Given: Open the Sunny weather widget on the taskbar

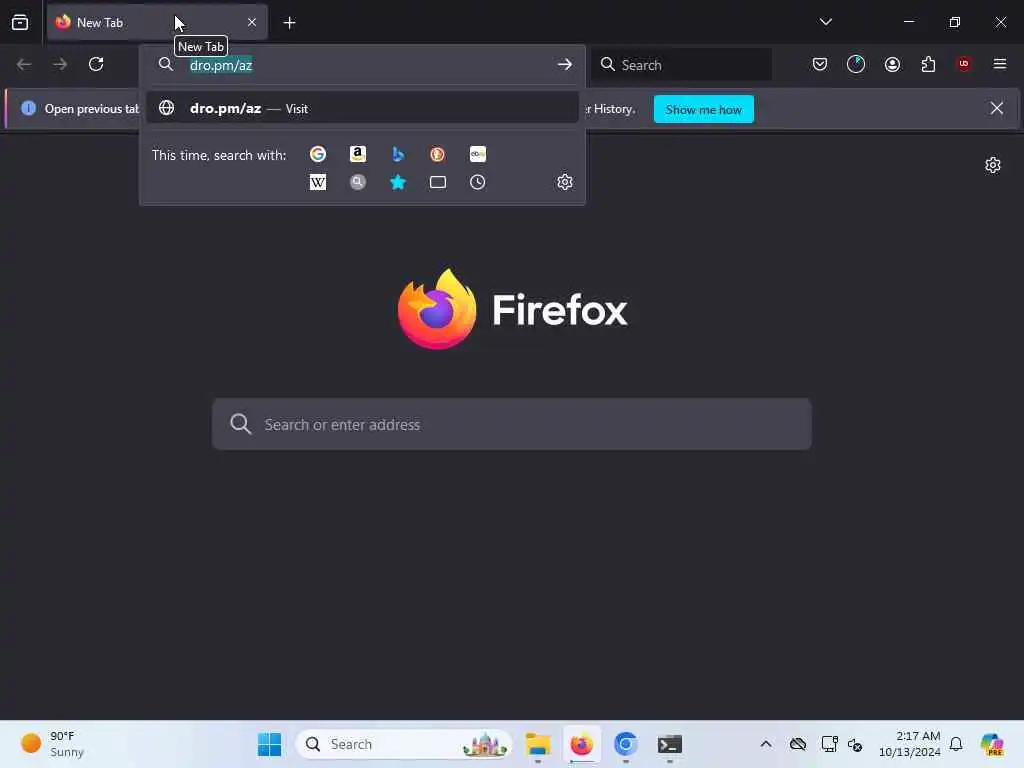Looking at the screenshot, I should click(52, 744).
